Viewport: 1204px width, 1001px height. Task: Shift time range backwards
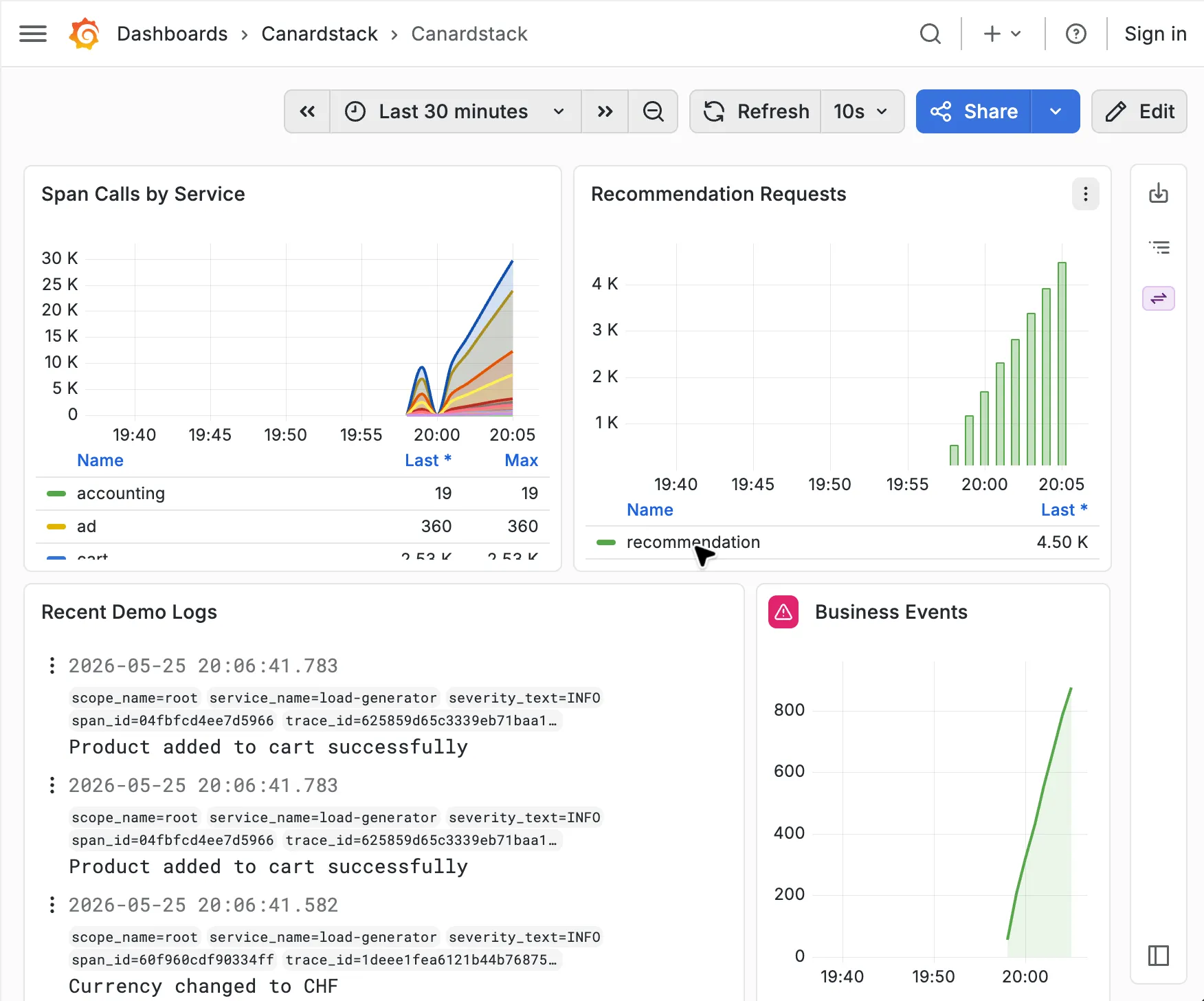pyautogui.click(x=307, y=111)
